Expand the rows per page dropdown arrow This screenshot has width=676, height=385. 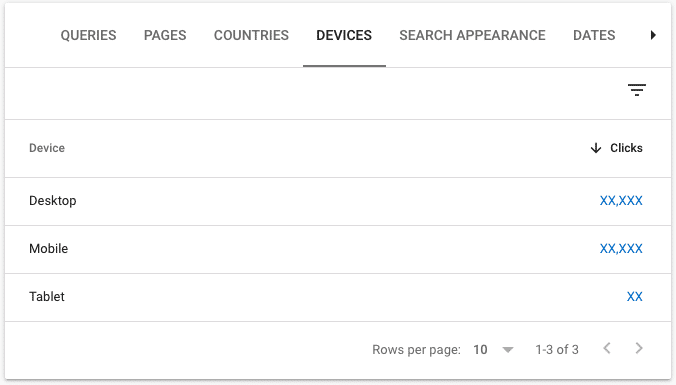coord(508,350)
